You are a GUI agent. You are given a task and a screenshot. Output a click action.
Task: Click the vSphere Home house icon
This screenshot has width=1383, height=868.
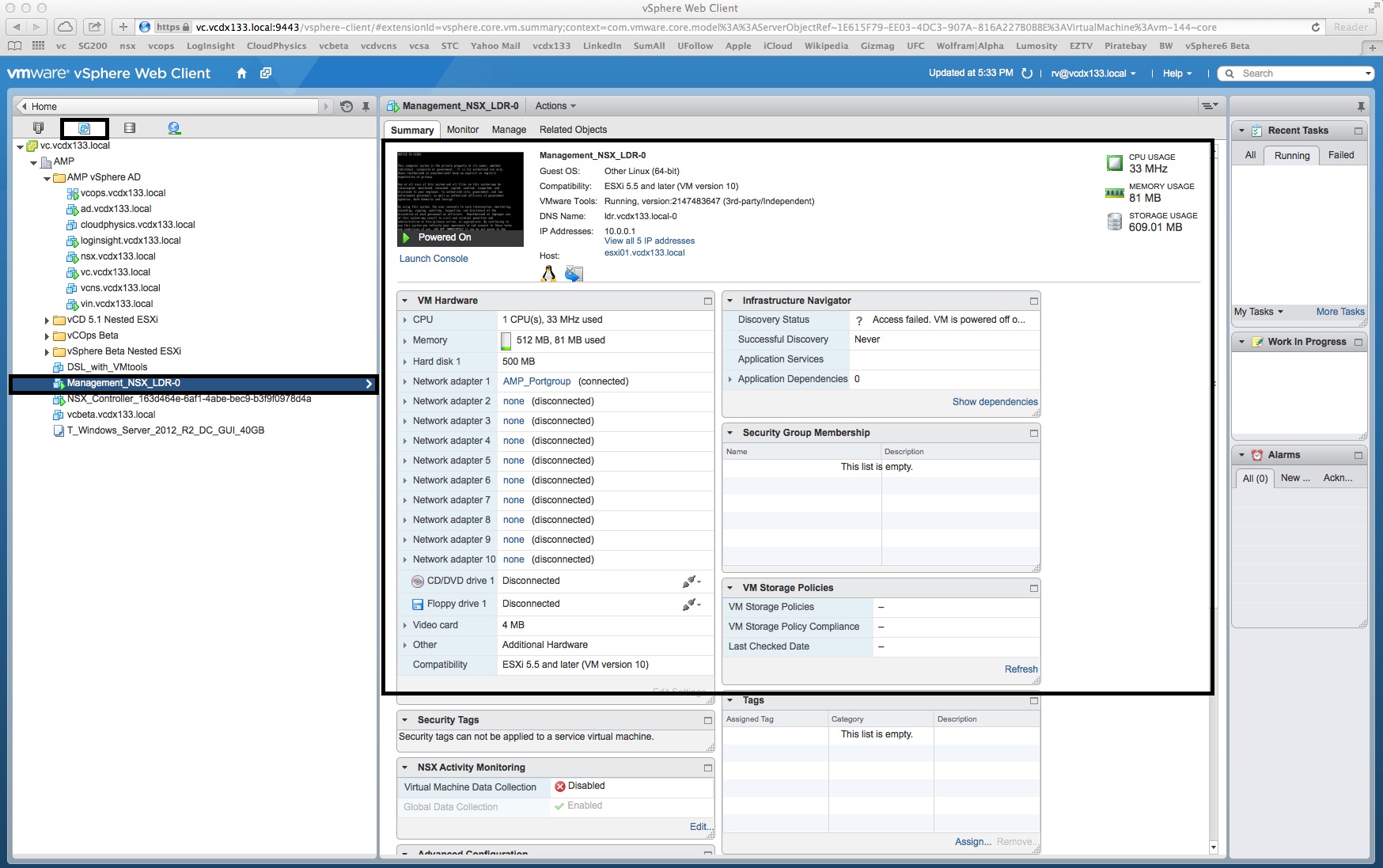(241, 74)
